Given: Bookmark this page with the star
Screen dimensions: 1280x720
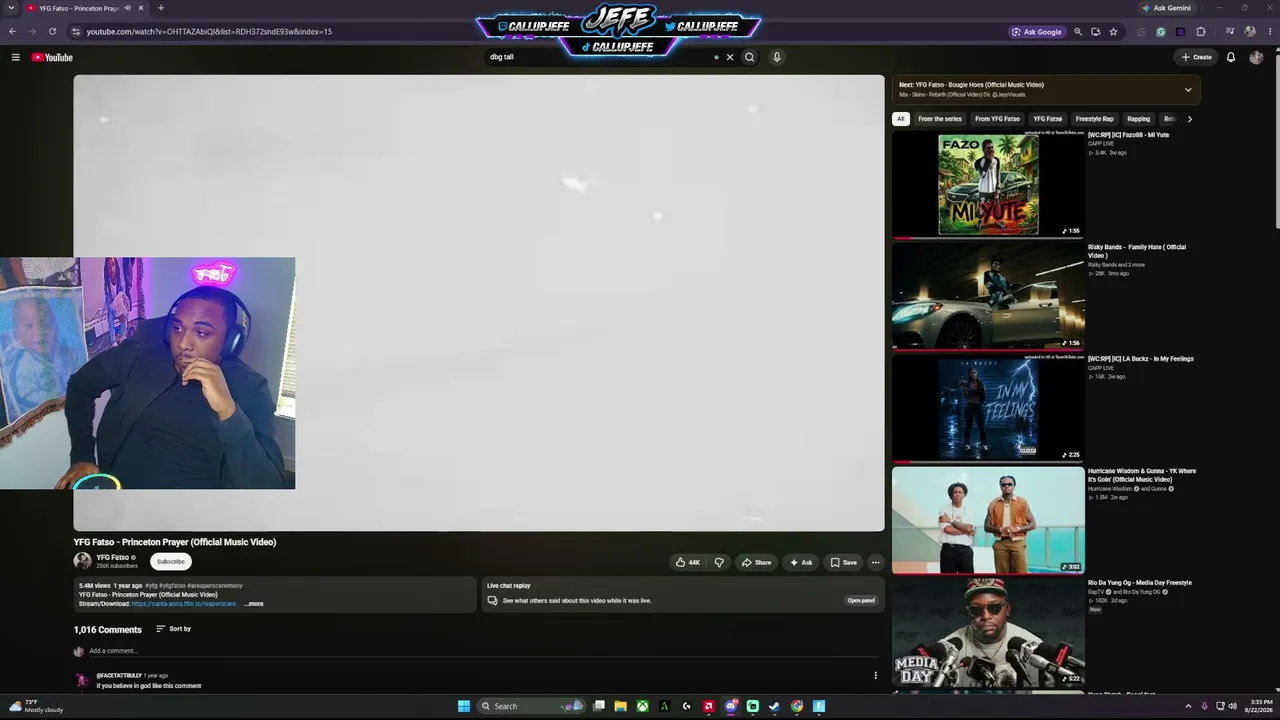Looking at the screenshot, I should tap(1113, 31).
